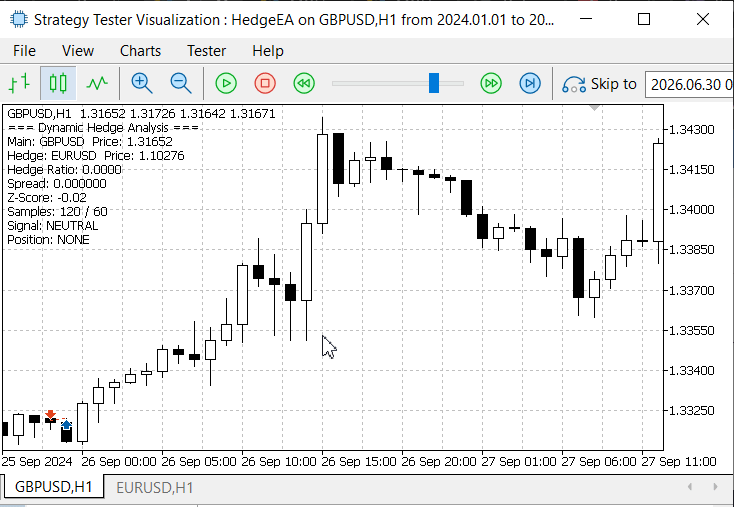Slow down the visualization speed

[x=304, y=83]
